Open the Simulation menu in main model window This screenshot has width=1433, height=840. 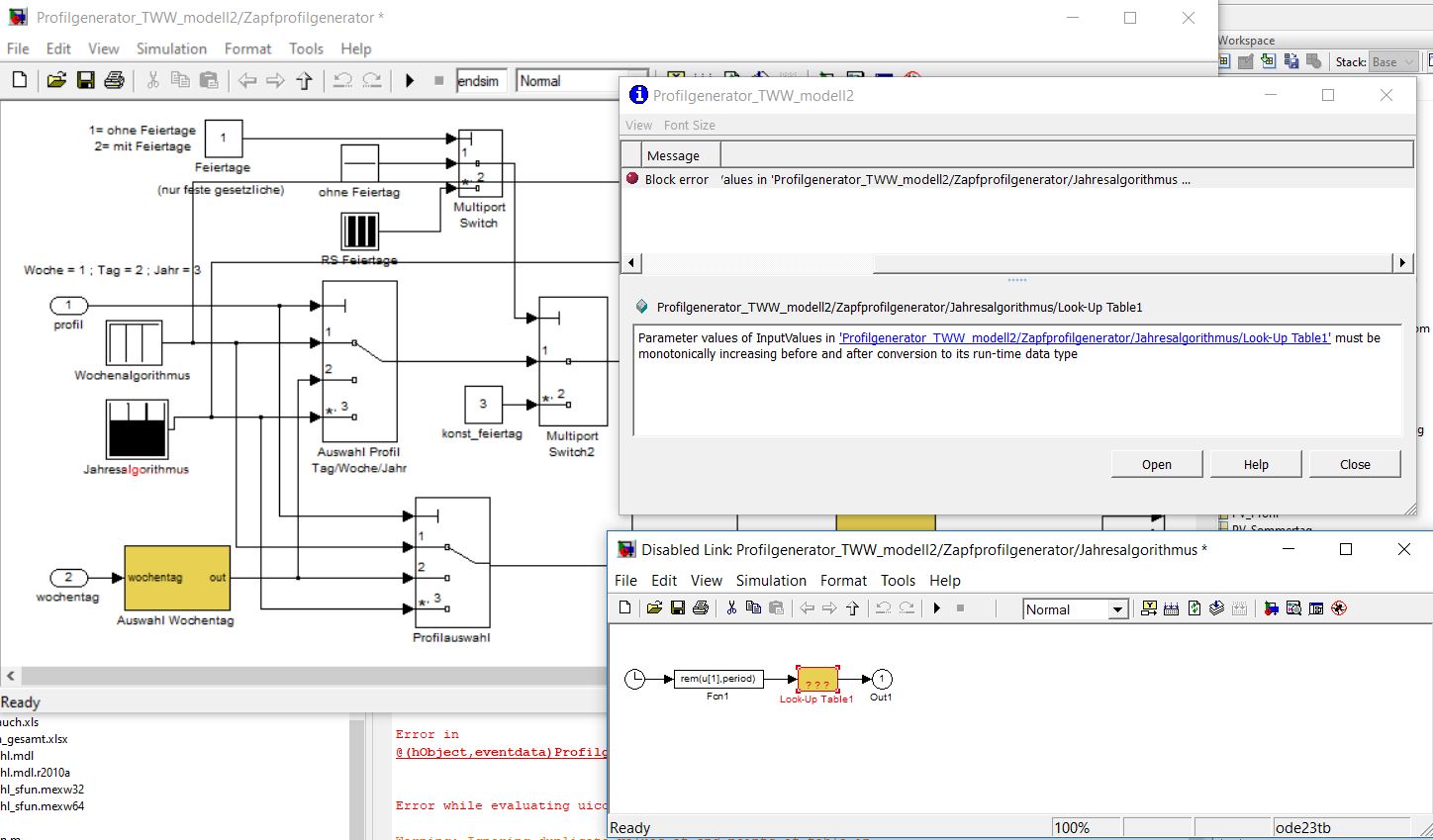click(171, 48)
